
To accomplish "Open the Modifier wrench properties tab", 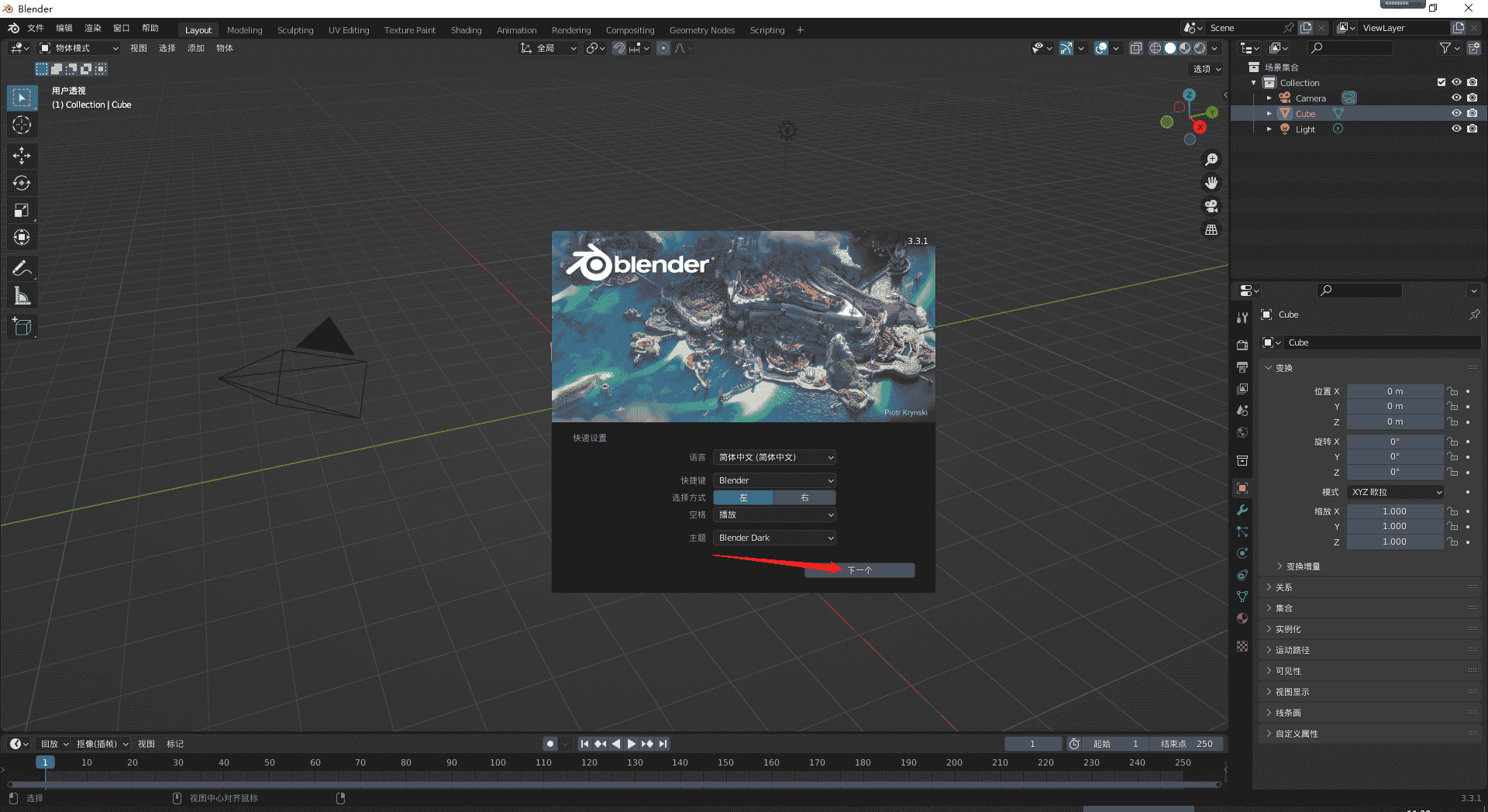I will pos(1242,510).
